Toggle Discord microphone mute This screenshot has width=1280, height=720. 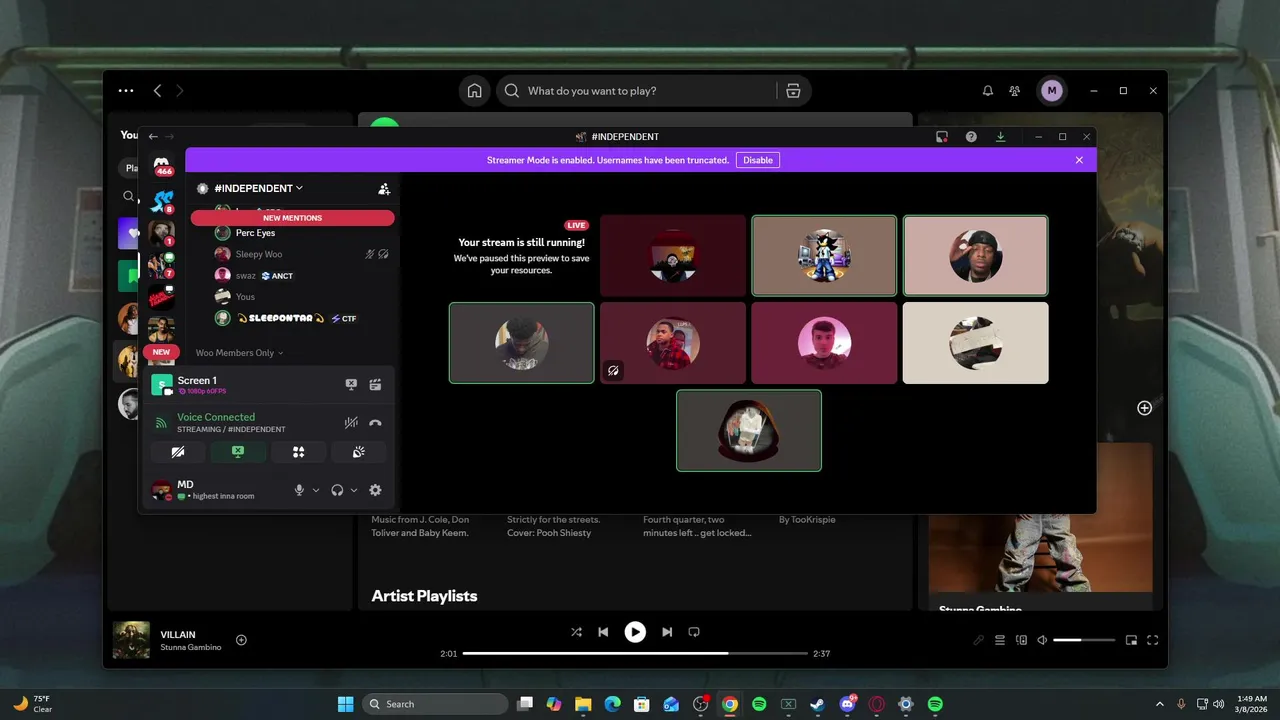[x=298, y=490]
